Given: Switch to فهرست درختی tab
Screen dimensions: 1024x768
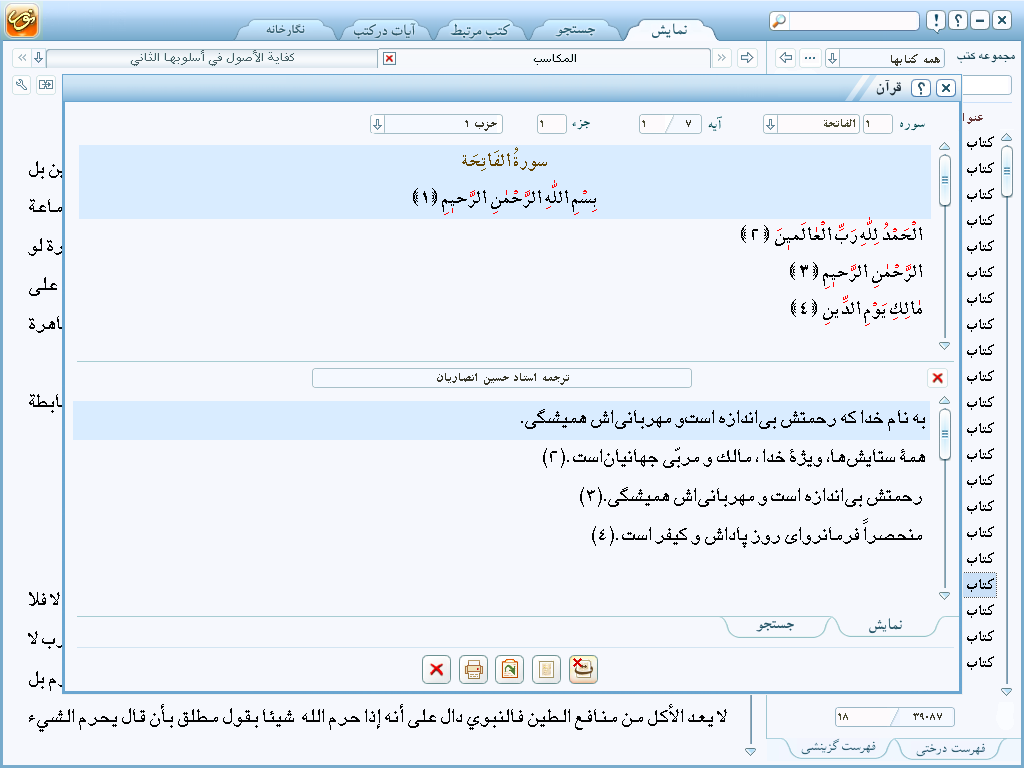Looking at the screenshot, I should pyautogui.click(x=951, y=748).
